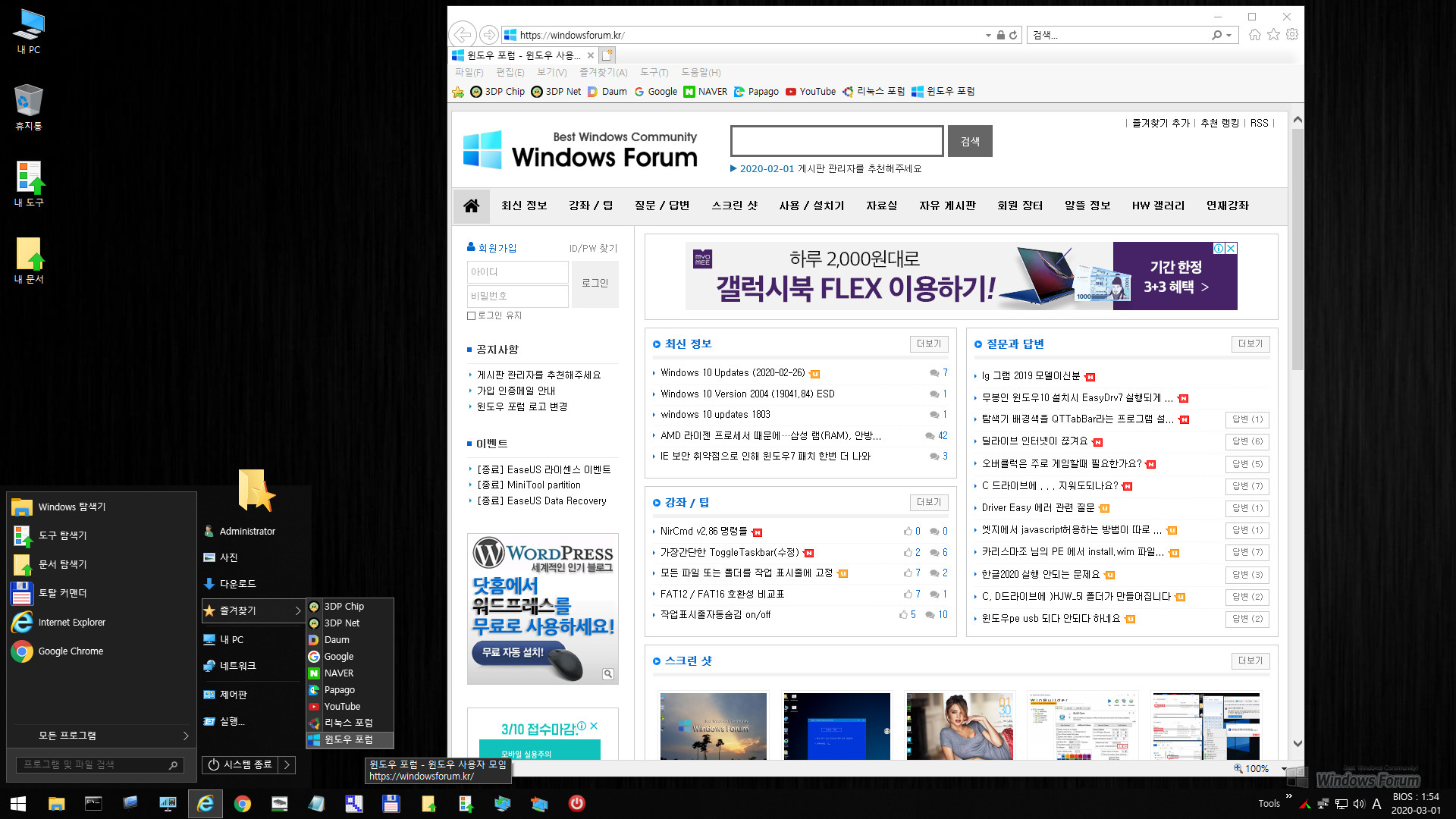The image size is (1456, 819).
Task: Open the 파일(F) menu
Action: pos(469,73)
